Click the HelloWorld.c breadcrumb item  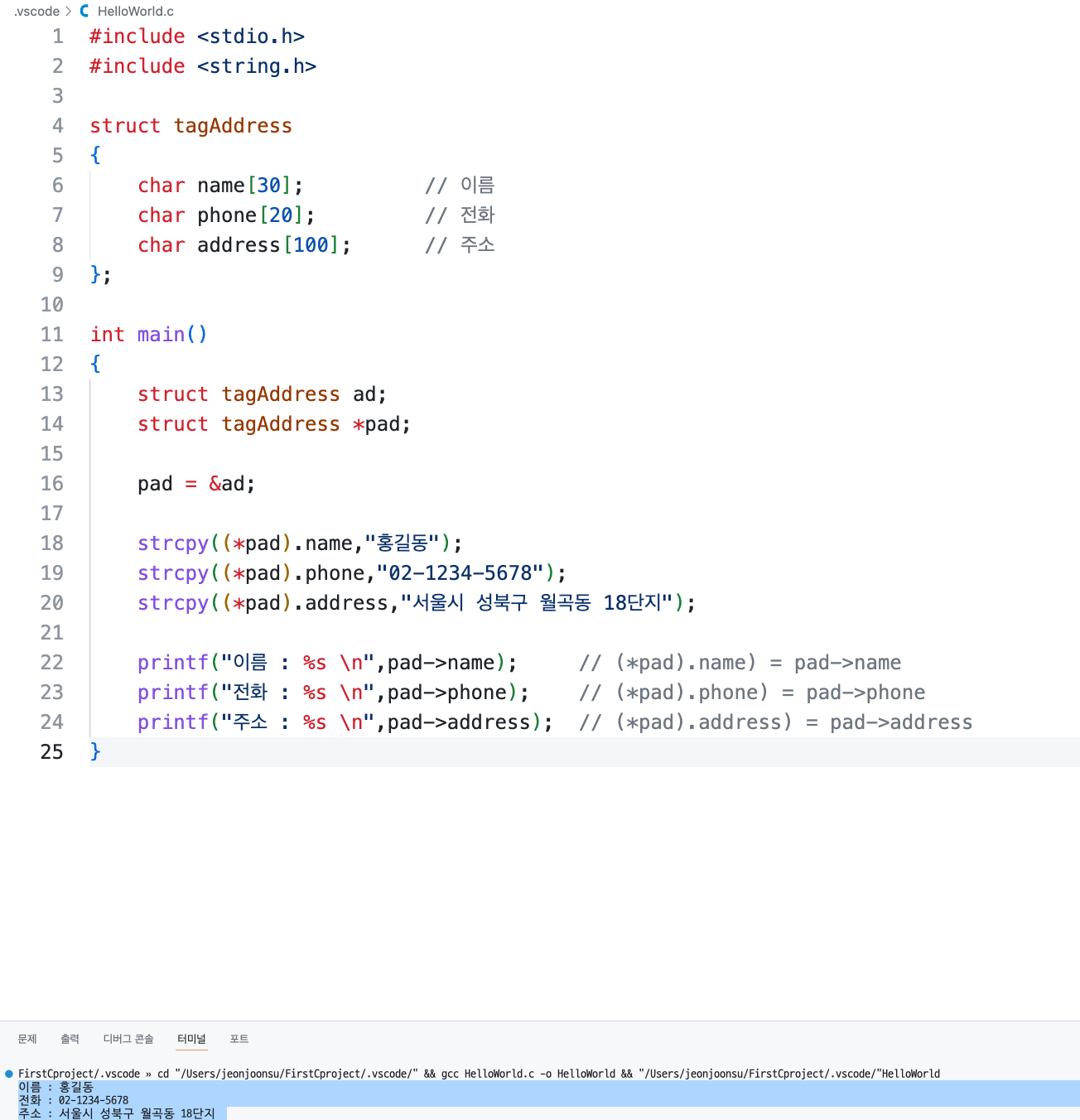coord(136,12)
